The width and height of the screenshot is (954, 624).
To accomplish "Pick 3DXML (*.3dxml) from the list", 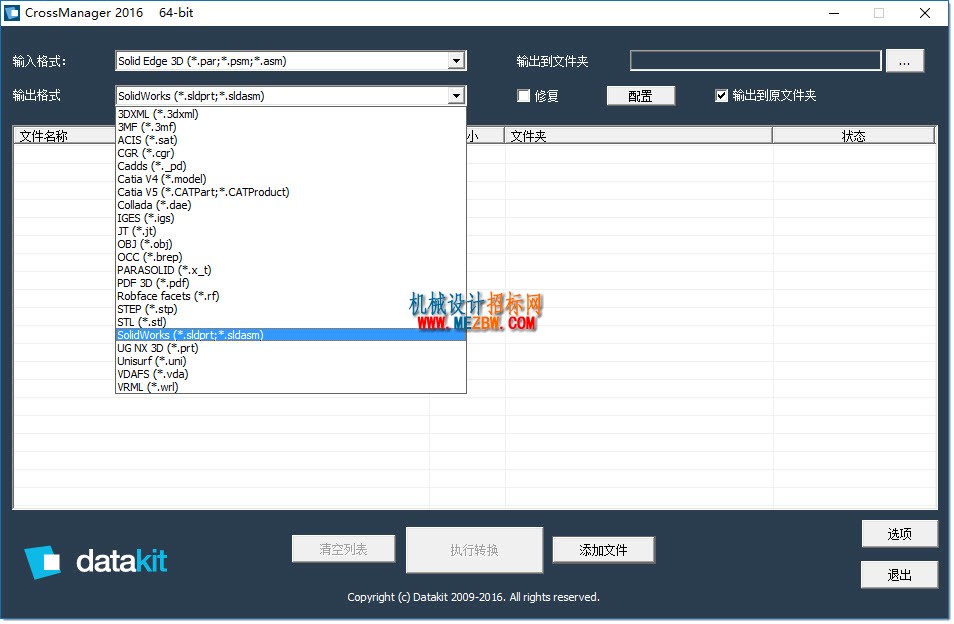I will pos(291,114).
